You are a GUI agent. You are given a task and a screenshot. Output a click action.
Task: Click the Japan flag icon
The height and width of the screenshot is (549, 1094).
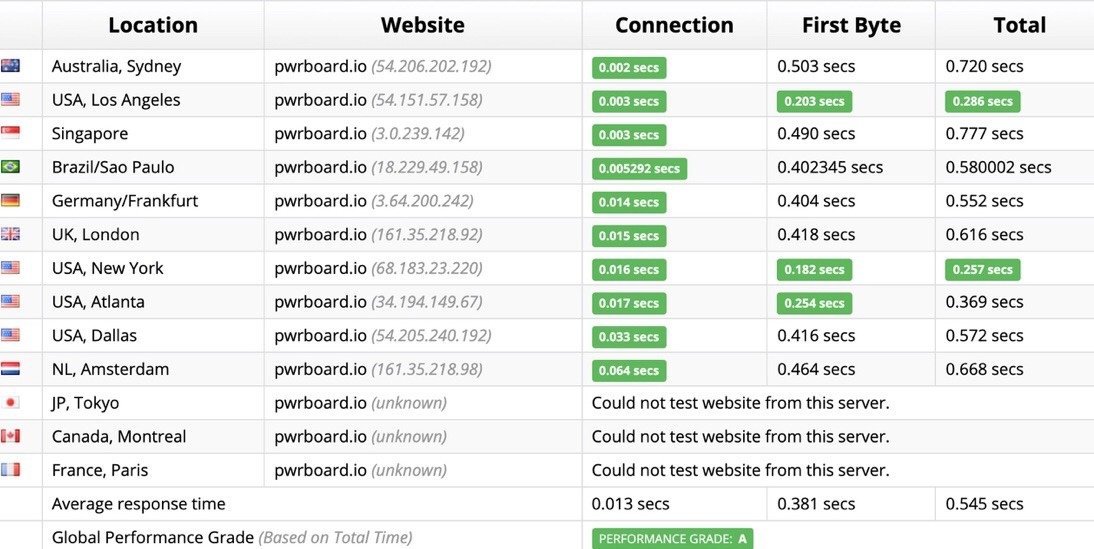click(10, 403)
